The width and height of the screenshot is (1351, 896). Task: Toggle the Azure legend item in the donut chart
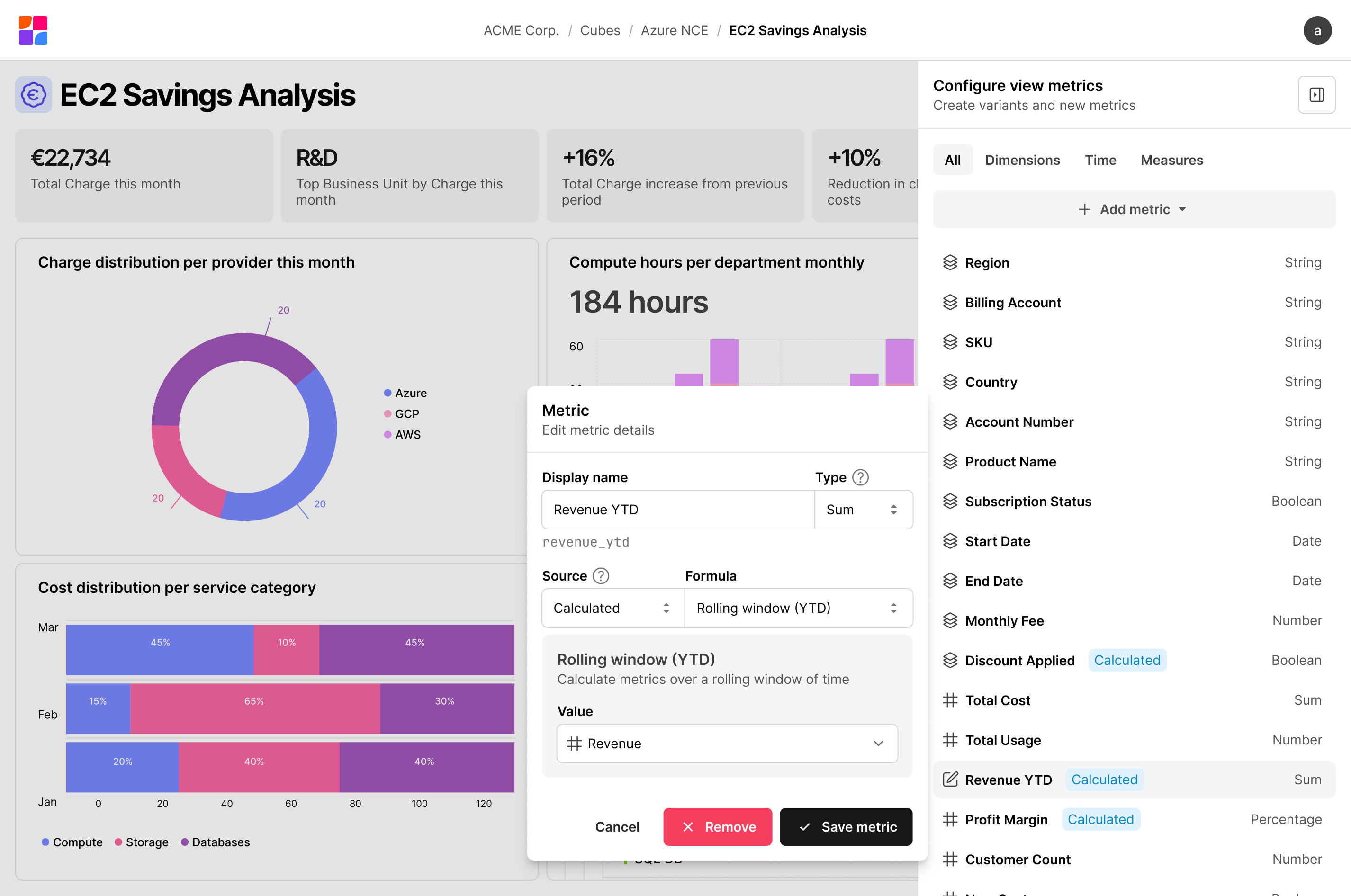click(405, 393)
